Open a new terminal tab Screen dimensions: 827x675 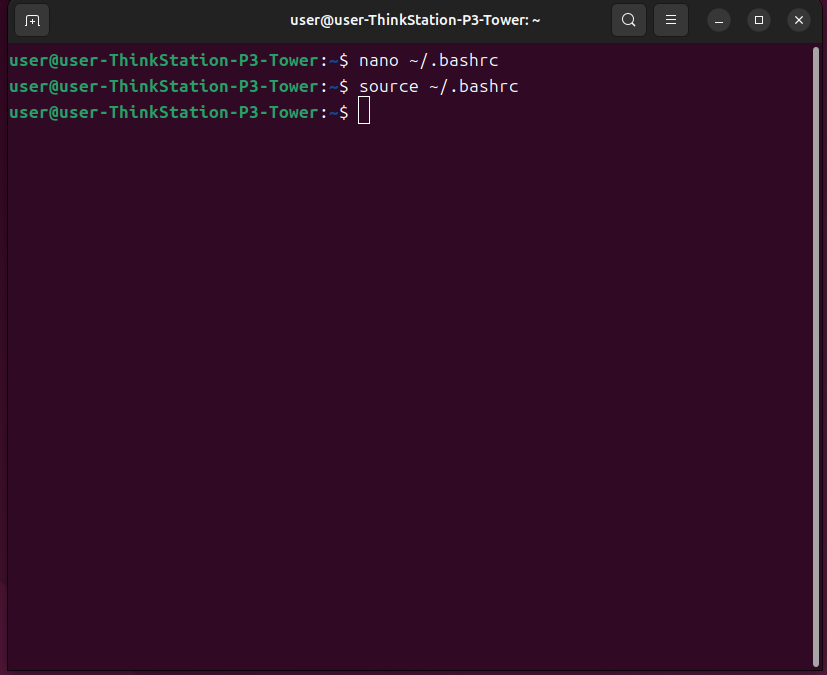(32, 21)
